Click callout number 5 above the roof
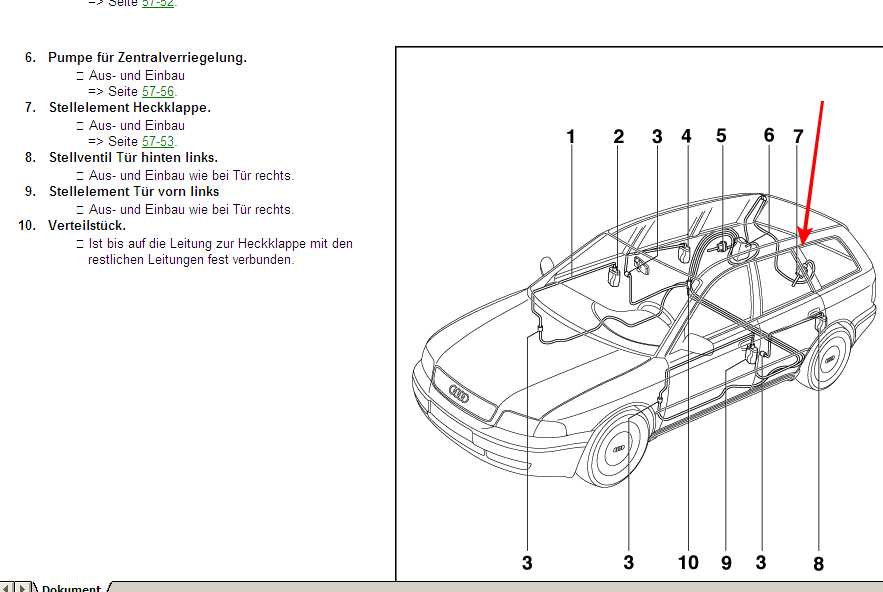Screen dimensions: 883x592 (x=721, y=135)
